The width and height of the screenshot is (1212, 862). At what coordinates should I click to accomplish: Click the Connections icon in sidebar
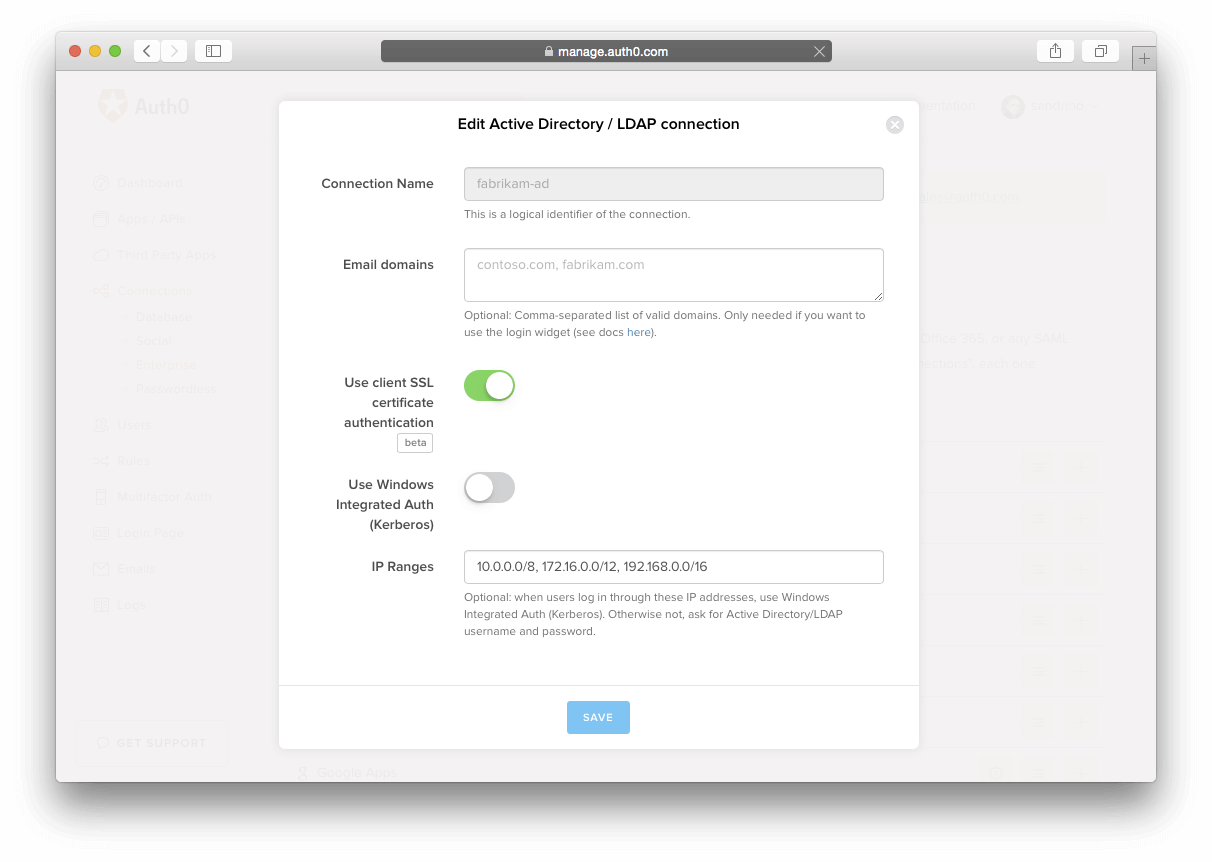coord(100,291)
